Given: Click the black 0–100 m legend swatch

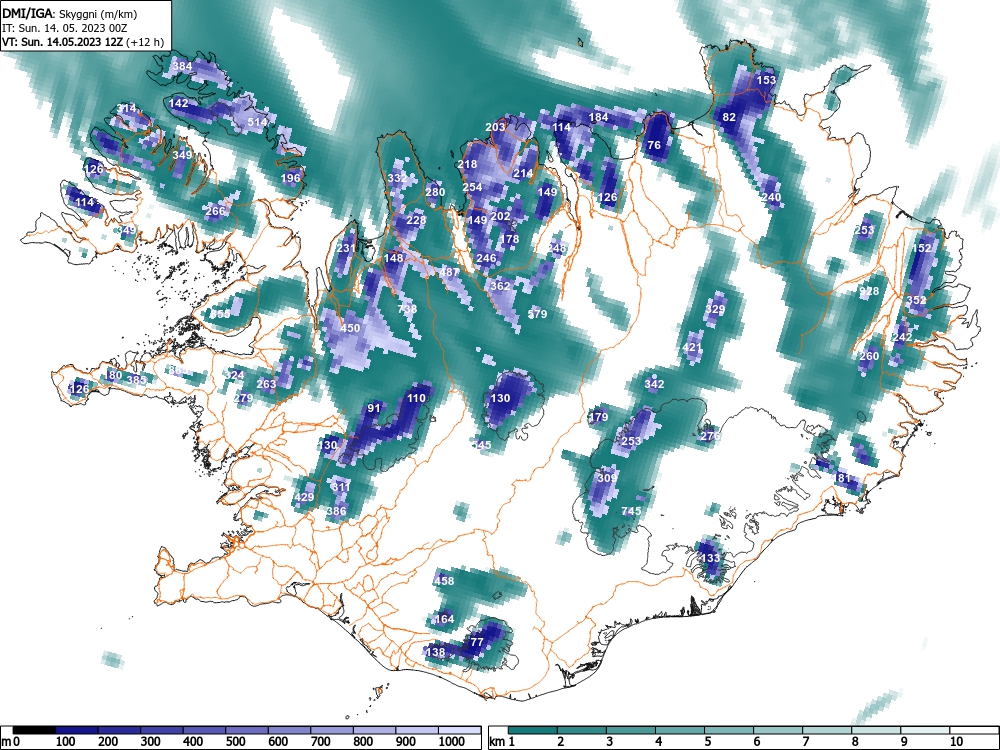Looking at the screenshot, I should (x=34, y=730).
